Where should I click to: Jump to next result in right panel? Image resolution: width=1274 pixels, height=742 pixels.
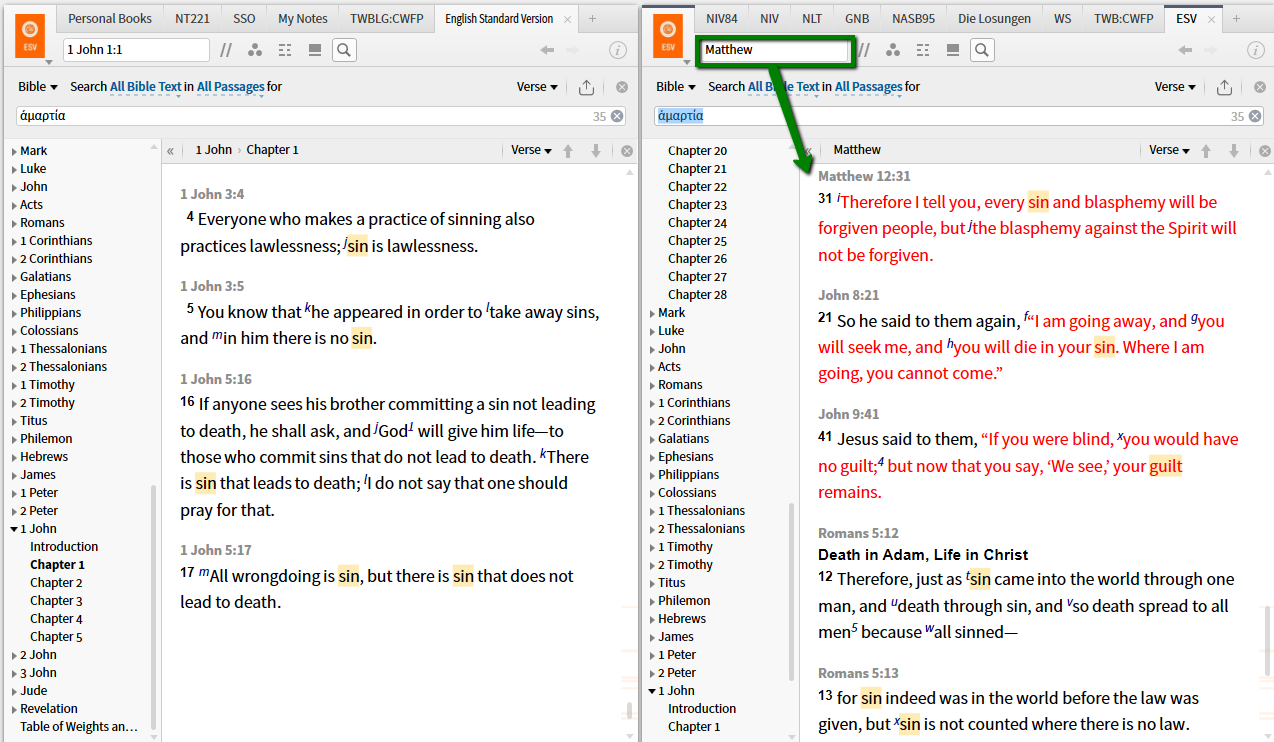point(1234,150)
